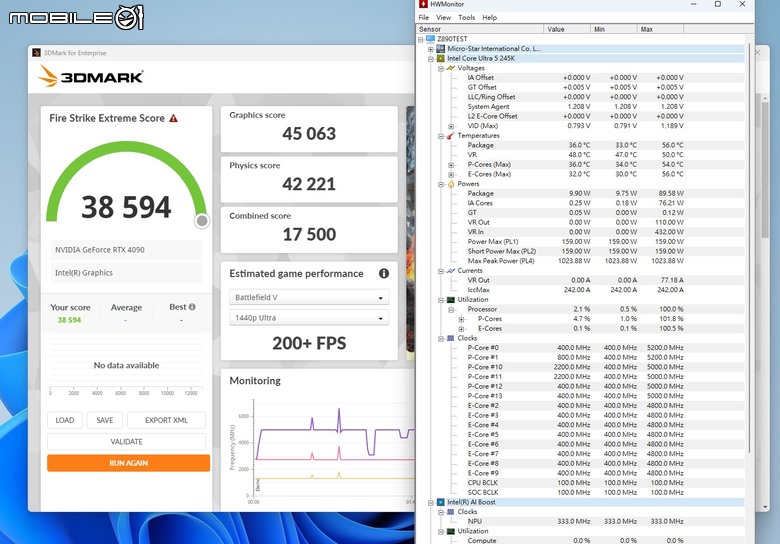
Task: Expand the P-Cores (Max) temperature entry
Action: point(451,165)
